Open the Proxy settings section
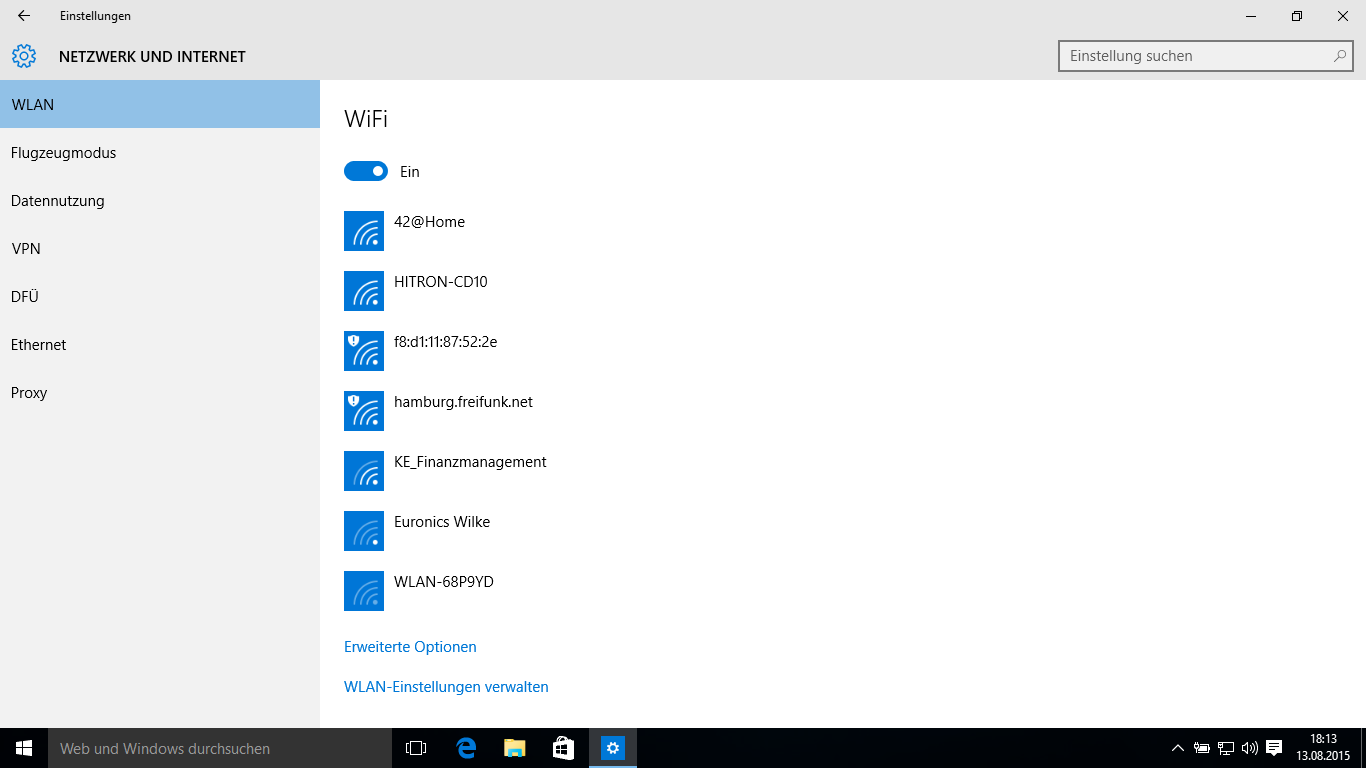The image size is (1366, 768). point(29,393)
